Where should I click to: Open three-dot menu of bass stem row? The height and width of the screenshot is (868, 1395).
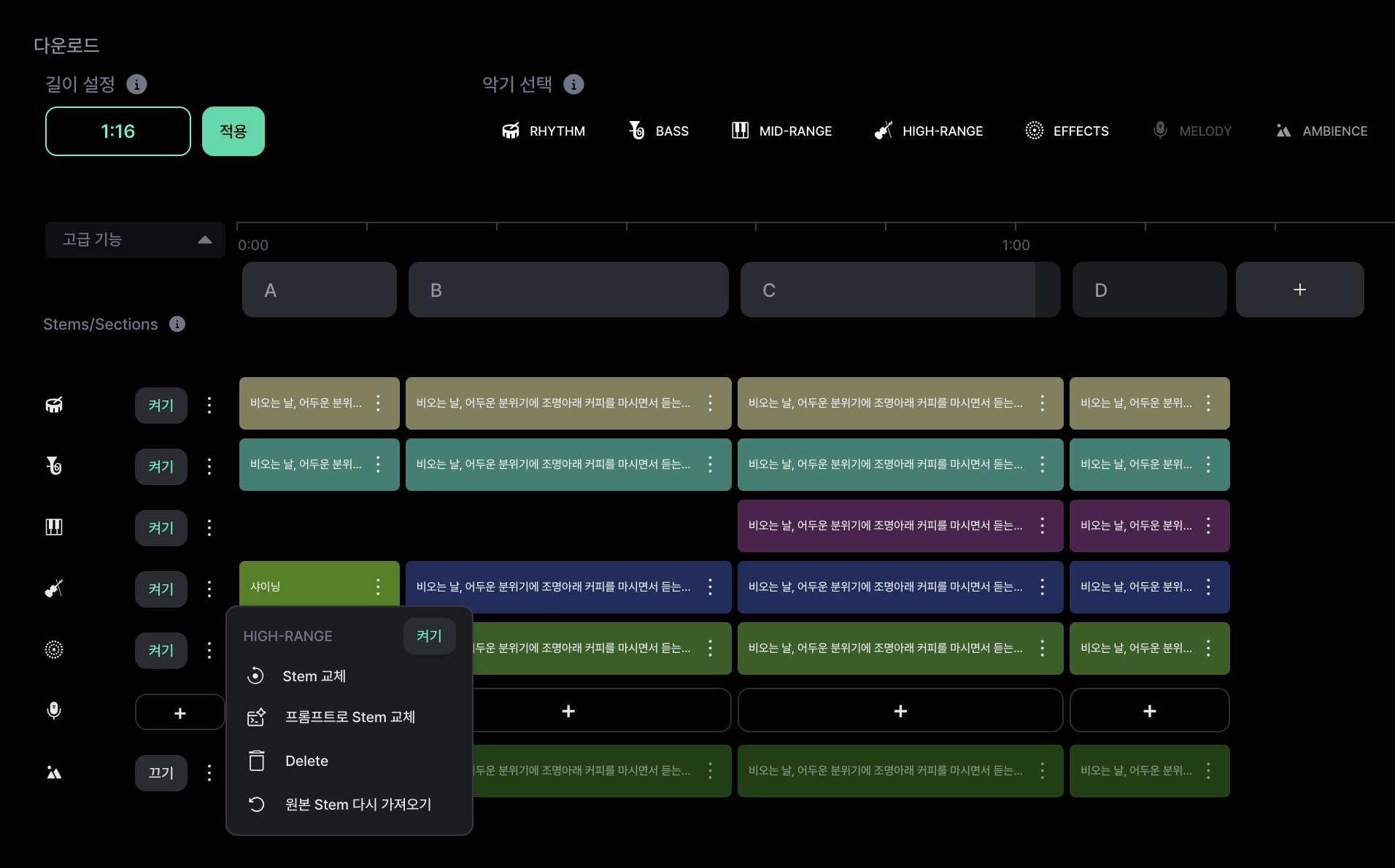(209, 467)
